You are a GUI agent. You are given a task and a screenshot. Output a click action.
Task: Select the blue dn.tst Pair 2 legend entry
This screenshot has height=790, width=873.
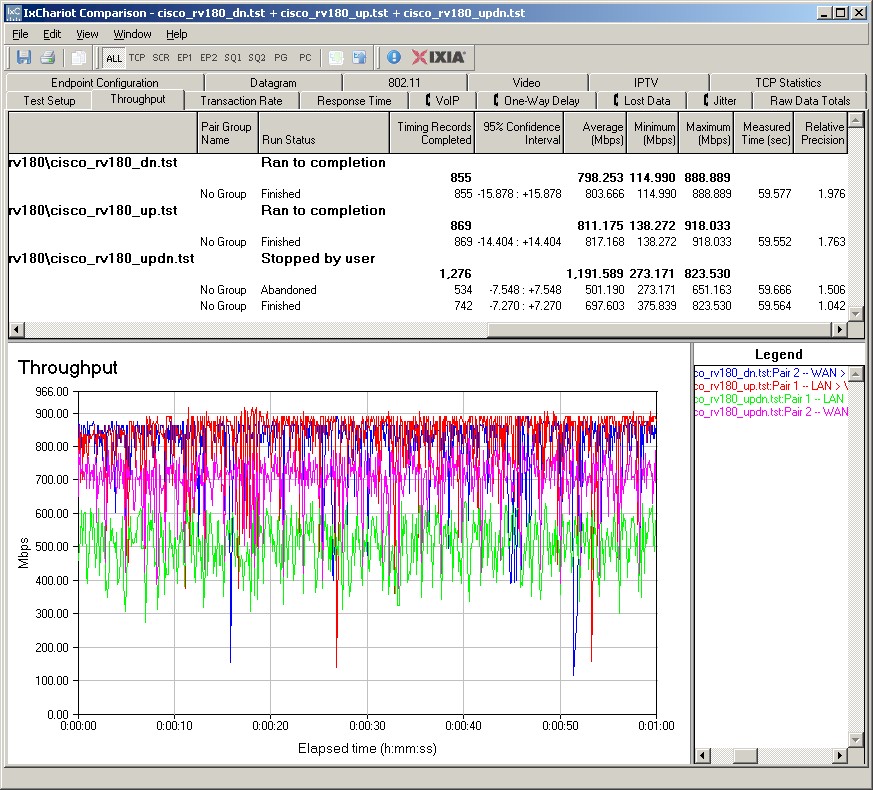[x=771, y=373]
